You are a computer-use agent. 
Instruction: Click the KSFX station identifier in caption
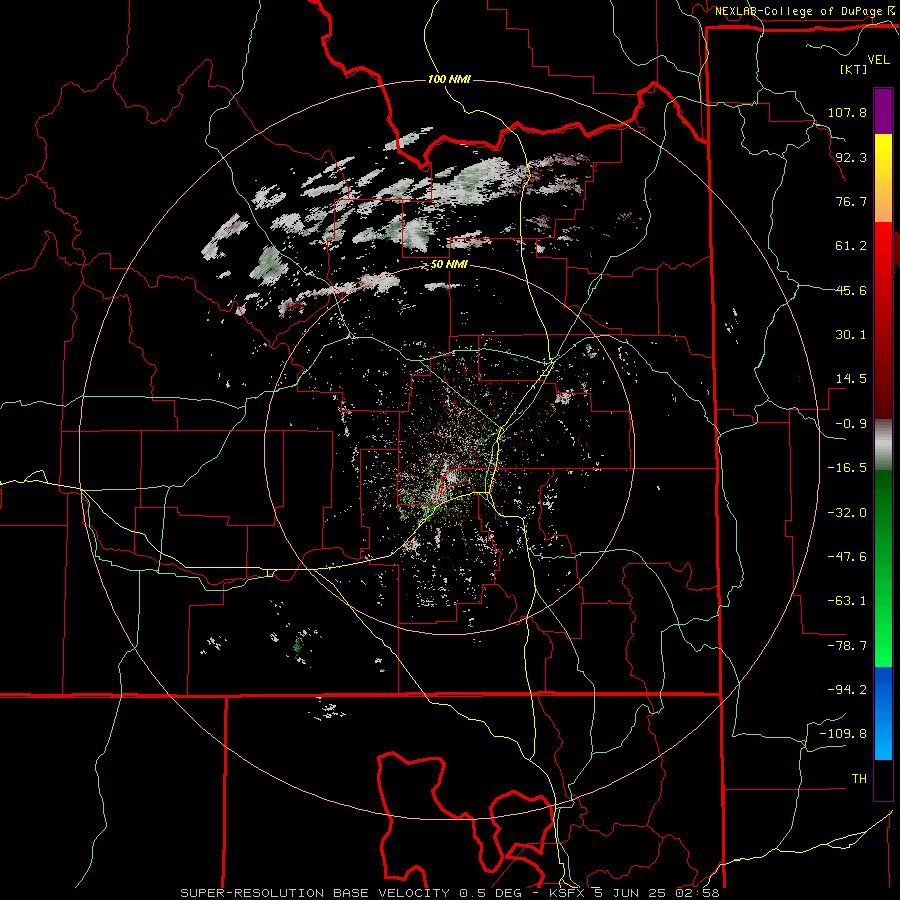tap(567, 893)
